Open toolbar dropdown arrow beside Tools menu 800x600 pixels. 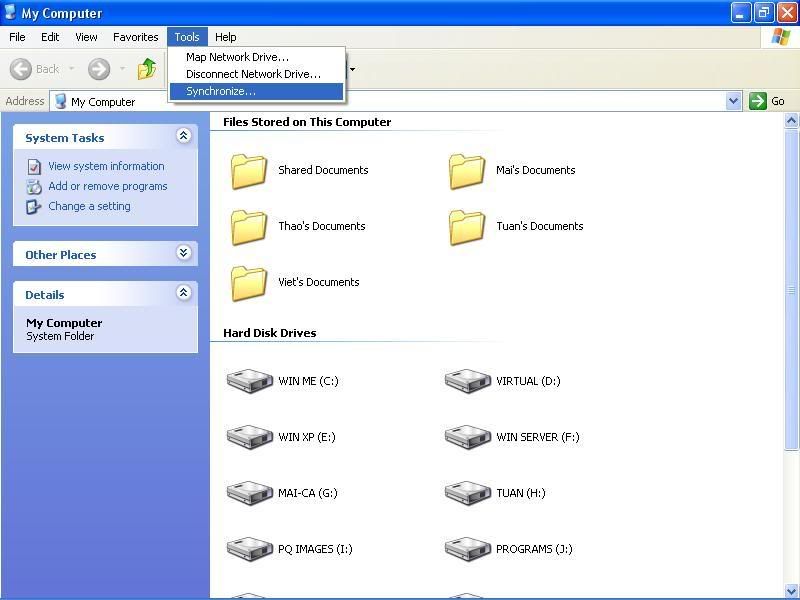[x=352, y=69]
